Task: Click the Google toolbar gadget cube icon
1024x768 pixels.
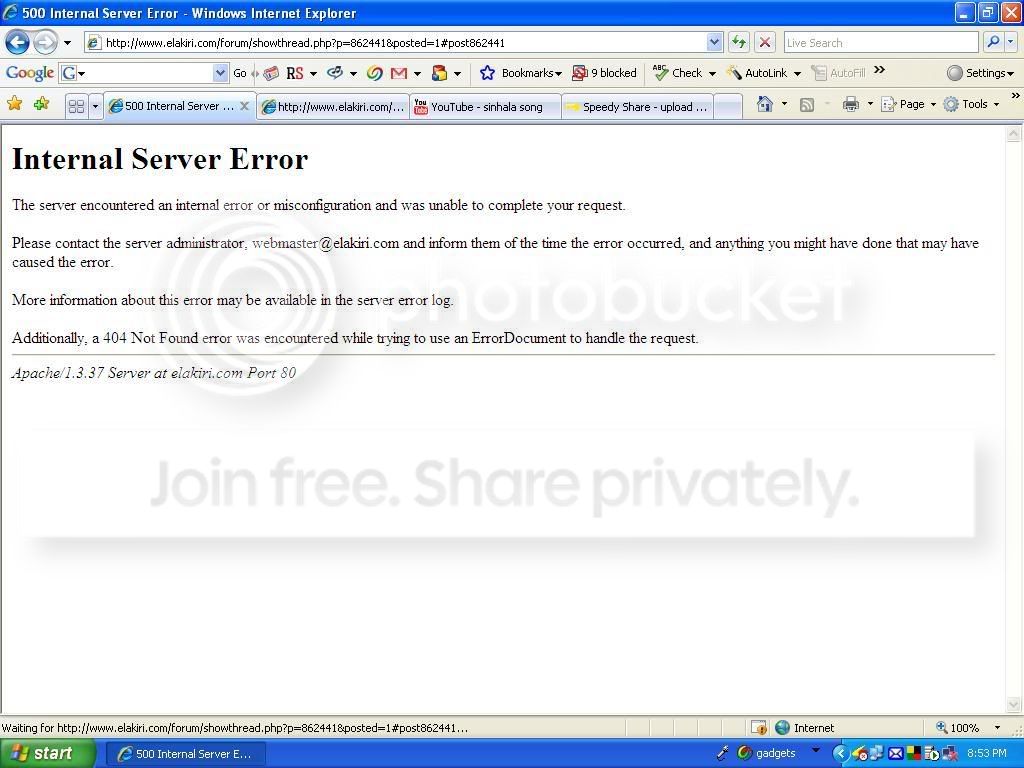Action: [x=440, y=73]
